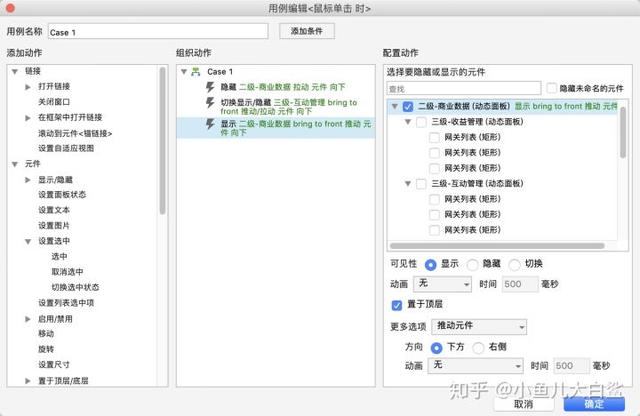The height and width of the screenshot is (416, 640).
Task: Select the 旋转 action
Action: (46, 349)
